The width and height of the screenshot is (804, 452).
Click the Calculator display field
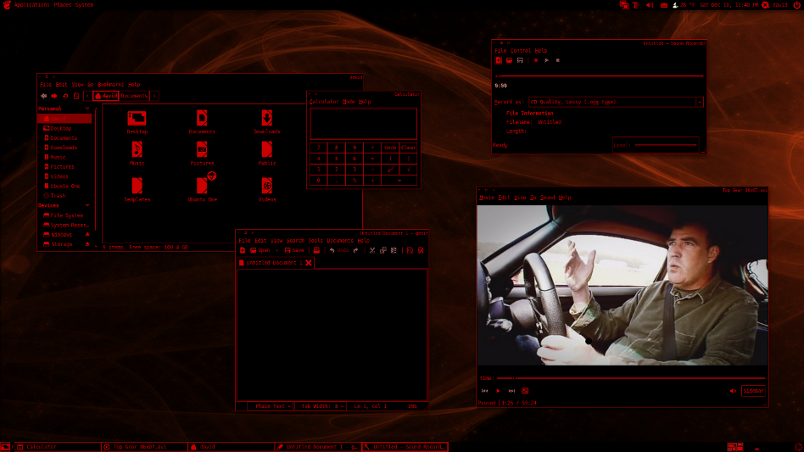point(363,124)
